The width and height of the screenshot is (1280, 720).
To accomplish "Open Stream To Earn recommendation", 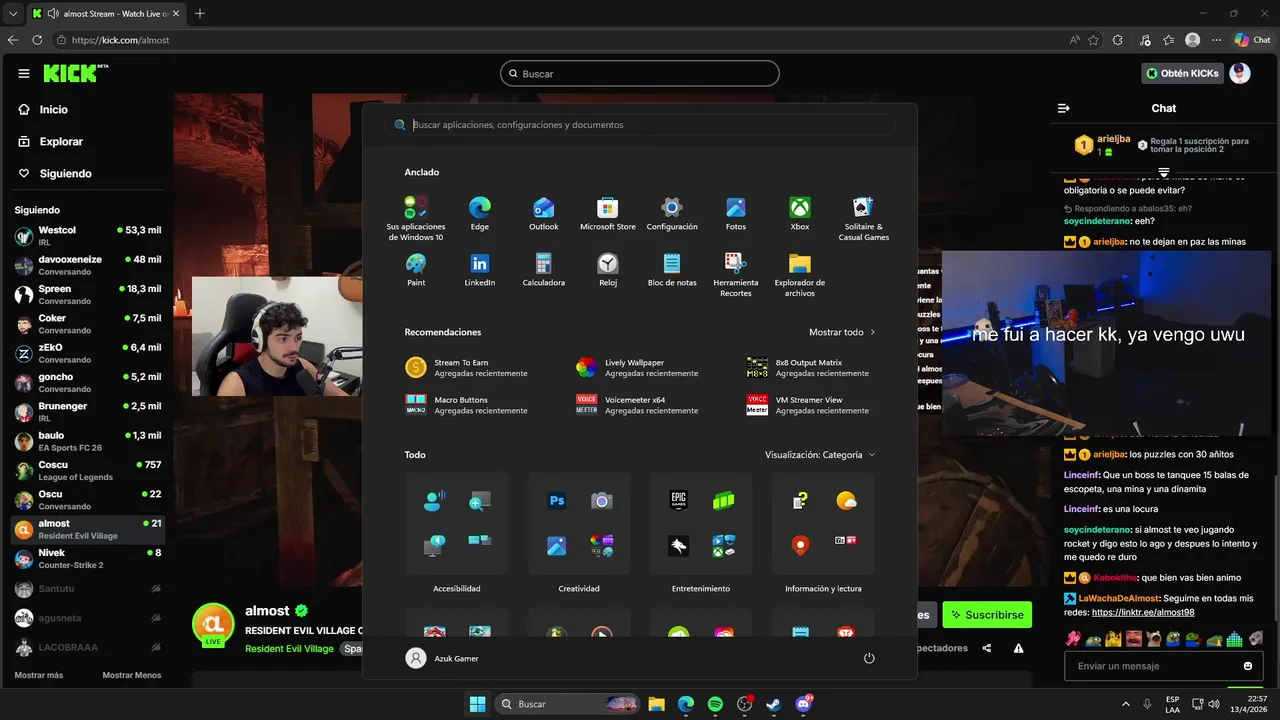I will (467, 367).
